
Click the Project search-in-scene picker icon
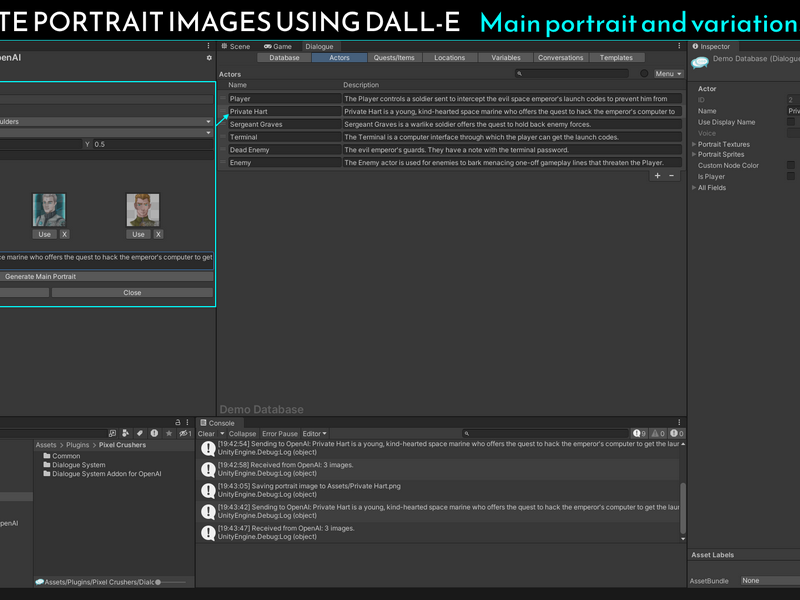pos(112,434)
